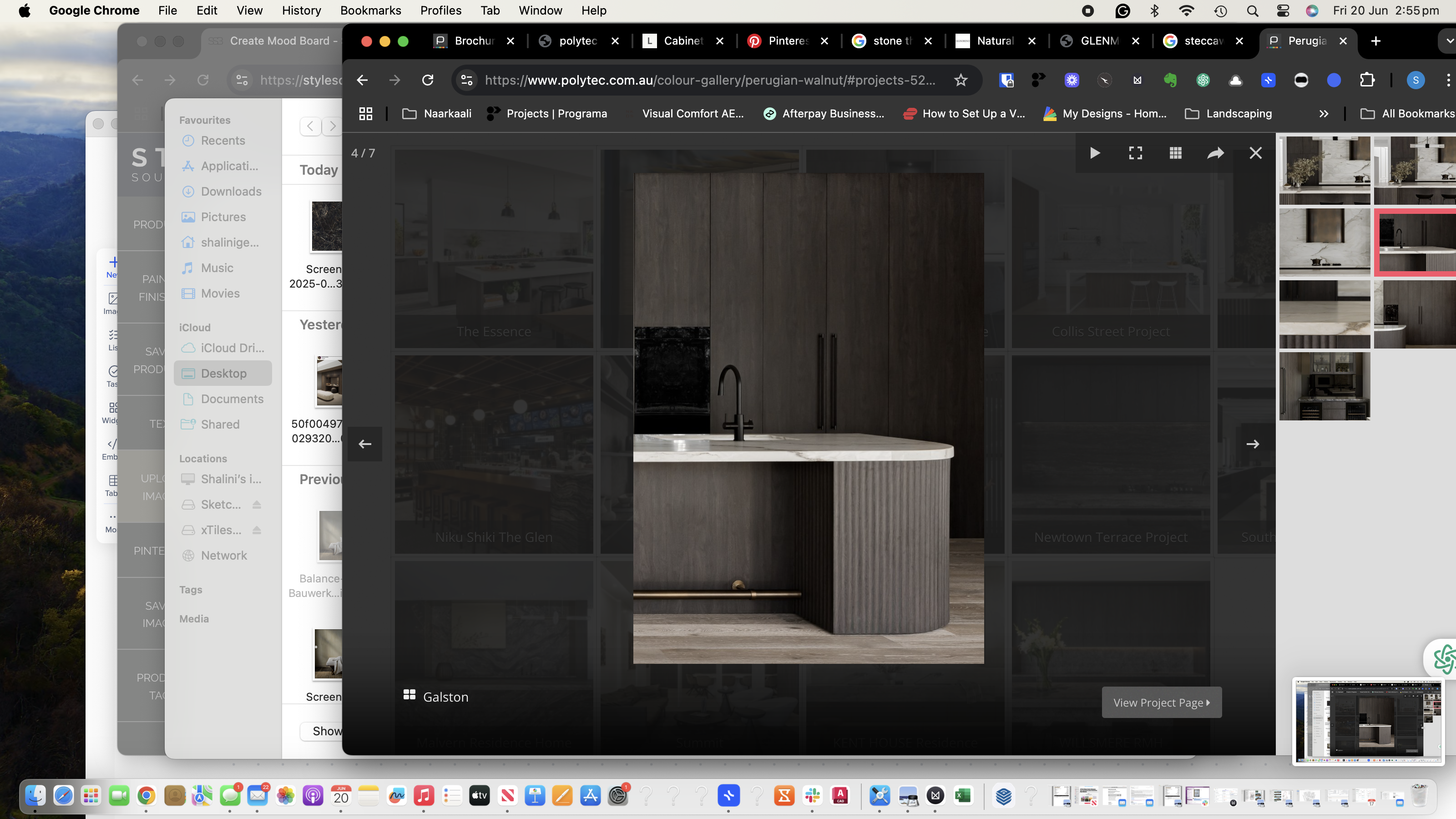Open Afterpay Business bookmark
Image resolution: width=1456 pixels, height=819 pixels.
tap(824, 114)
